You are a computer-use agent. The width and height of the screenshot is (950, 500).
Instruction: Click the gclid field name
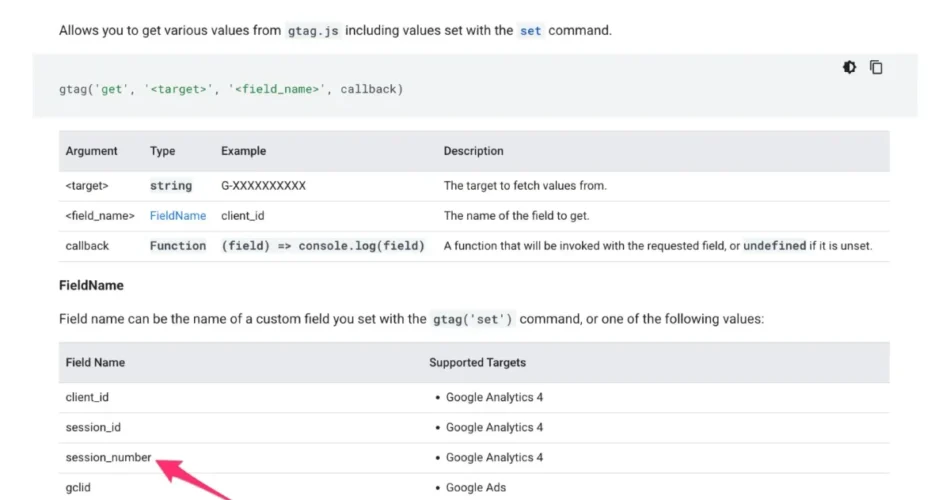tap(78, 487)
